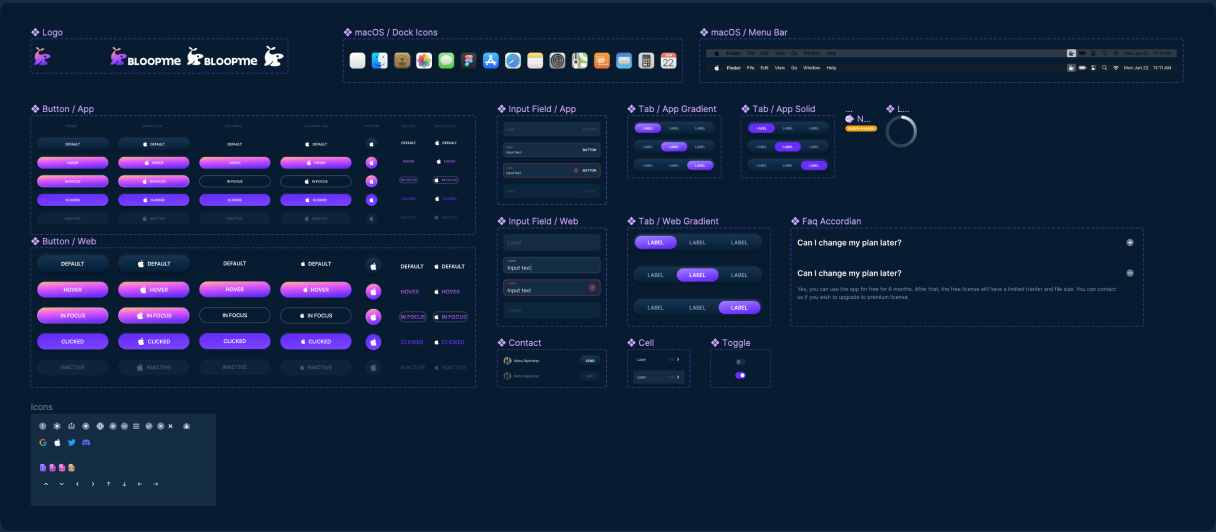This screenshot has width=1216, height=532.
Task: Select the Google logo in the Icons panel
Action: click(x=43, y=442)
